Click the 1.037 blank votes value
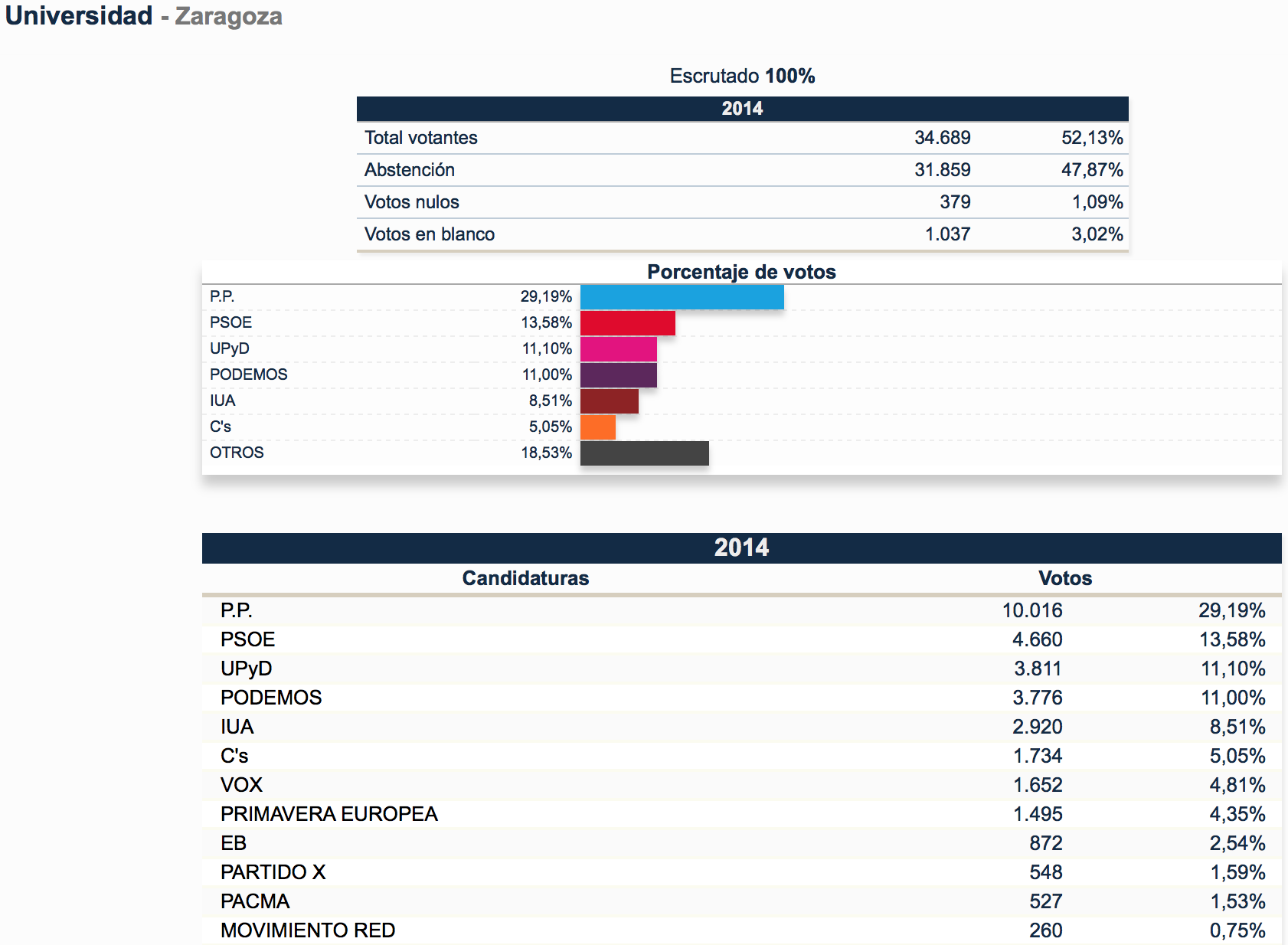The height and width of the screenshot is (945, 1288). 947,234
